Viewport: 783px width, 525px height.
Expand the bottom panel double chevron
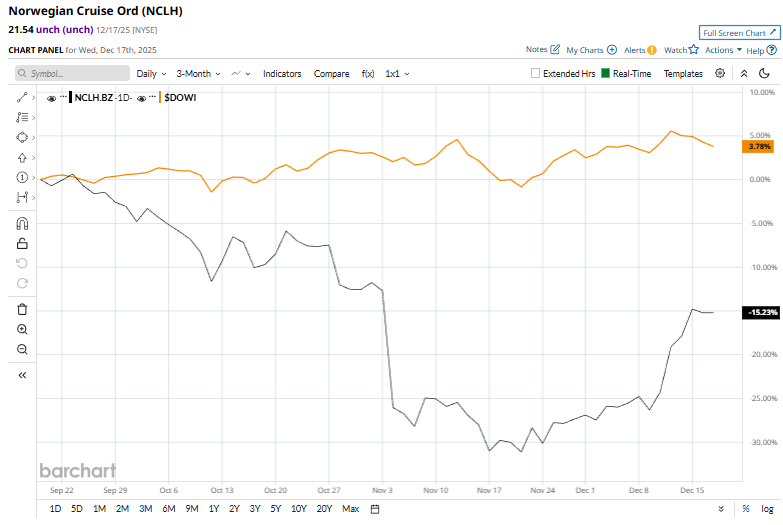[721, 509]
